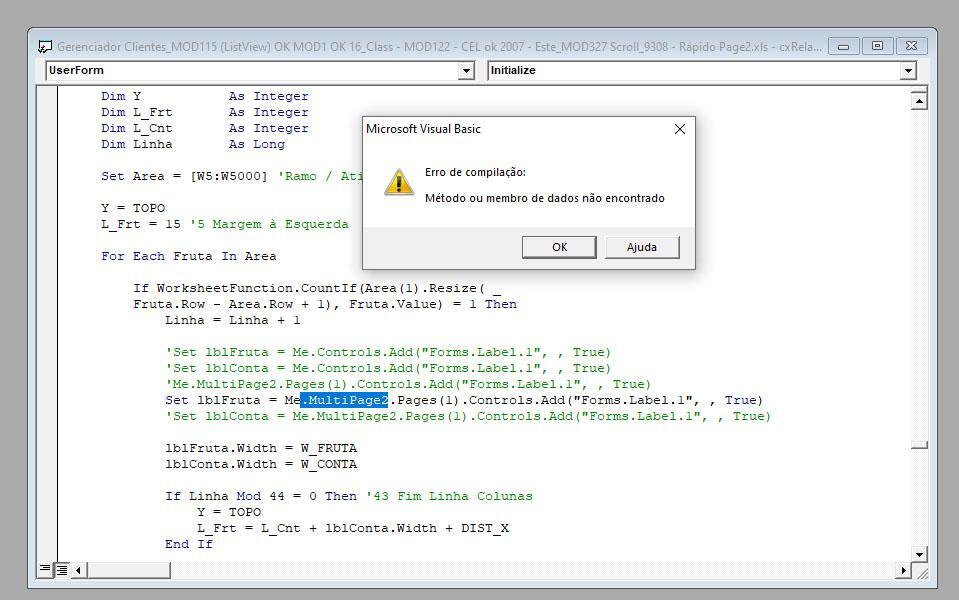
Task: Click 'Dim L_Frt' declaration line
Action: [x=205, y=113]
